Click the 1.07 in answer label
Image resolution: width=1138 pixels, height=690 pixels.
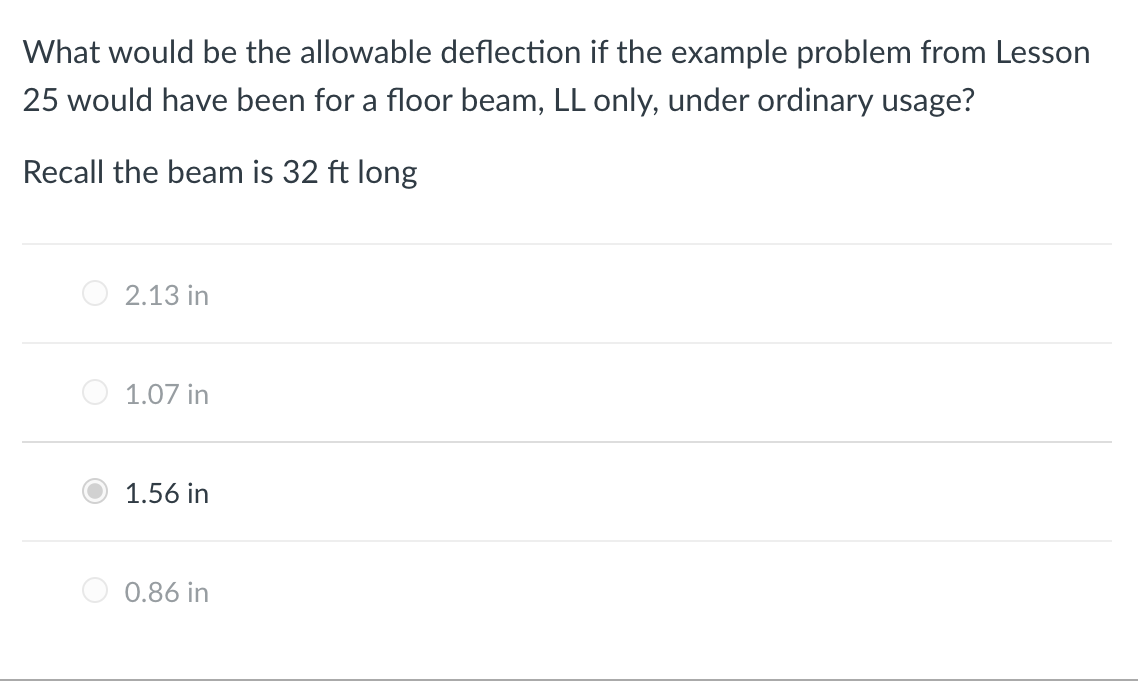coord(165,394)
